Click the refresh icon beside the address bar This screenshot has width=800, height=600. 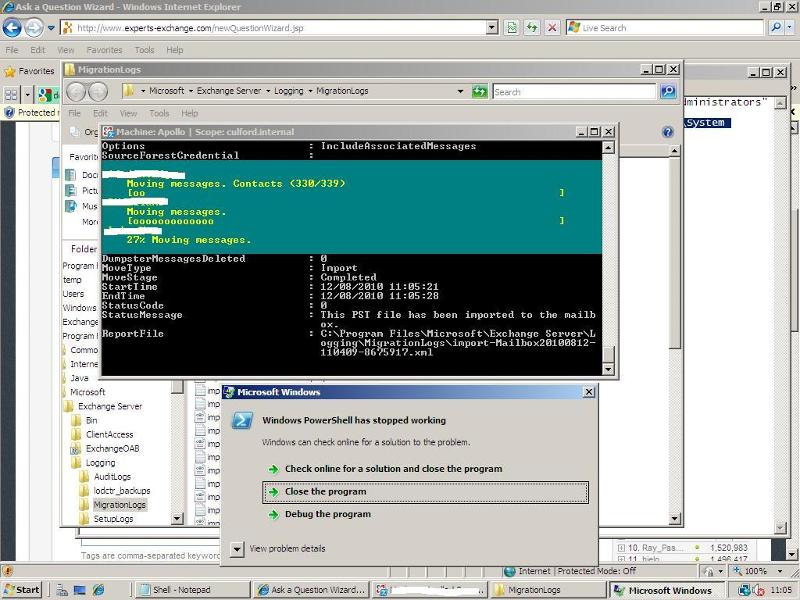coord(531,29)
